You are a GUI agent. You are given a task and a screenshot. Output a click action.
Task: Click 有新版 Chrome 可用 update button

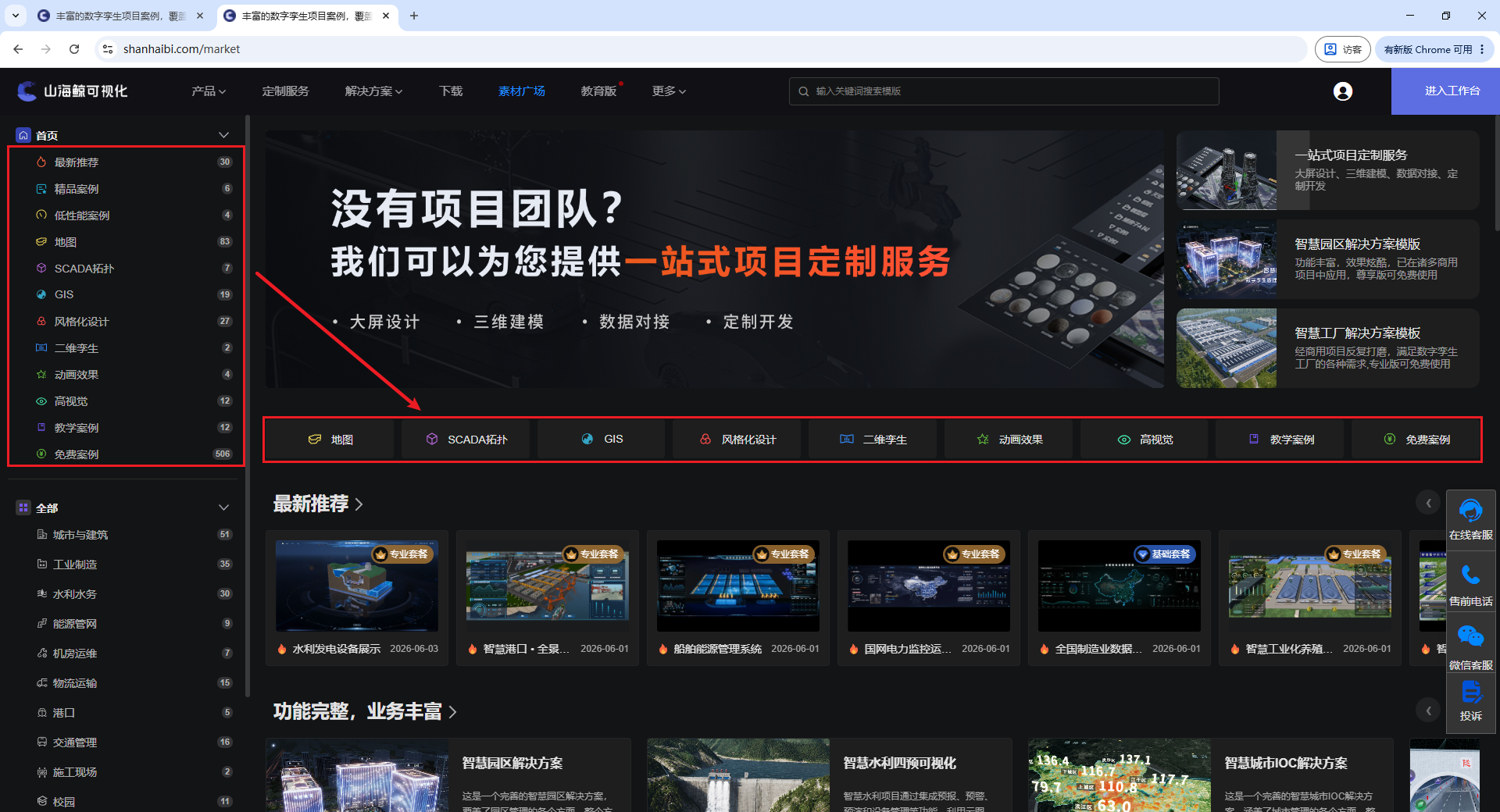tap(1434, 49)
